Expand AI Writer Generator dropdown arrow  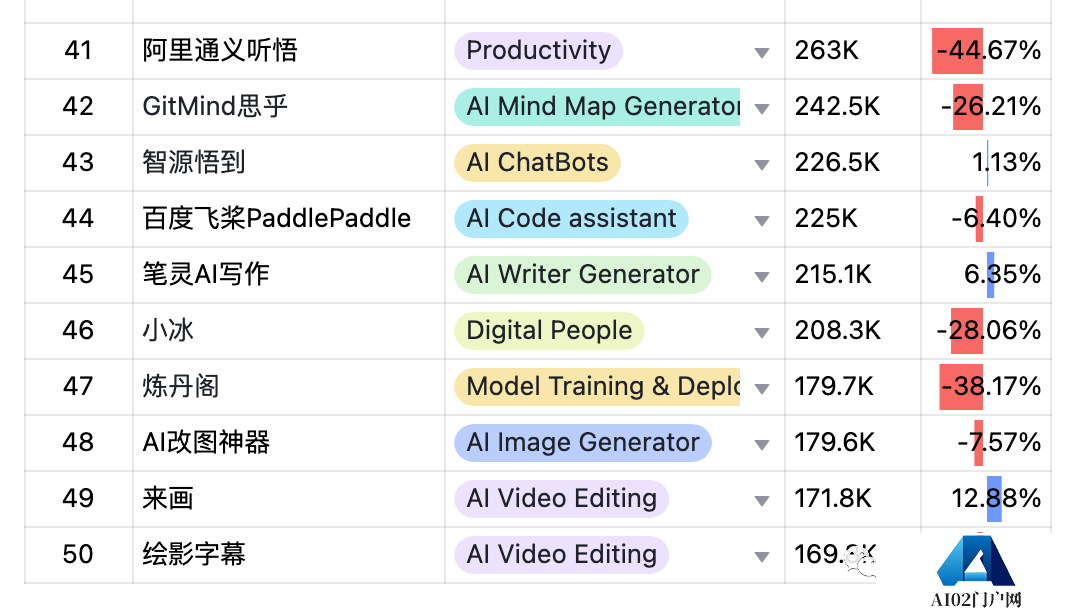pyautogui.click(x=762, y=276)
